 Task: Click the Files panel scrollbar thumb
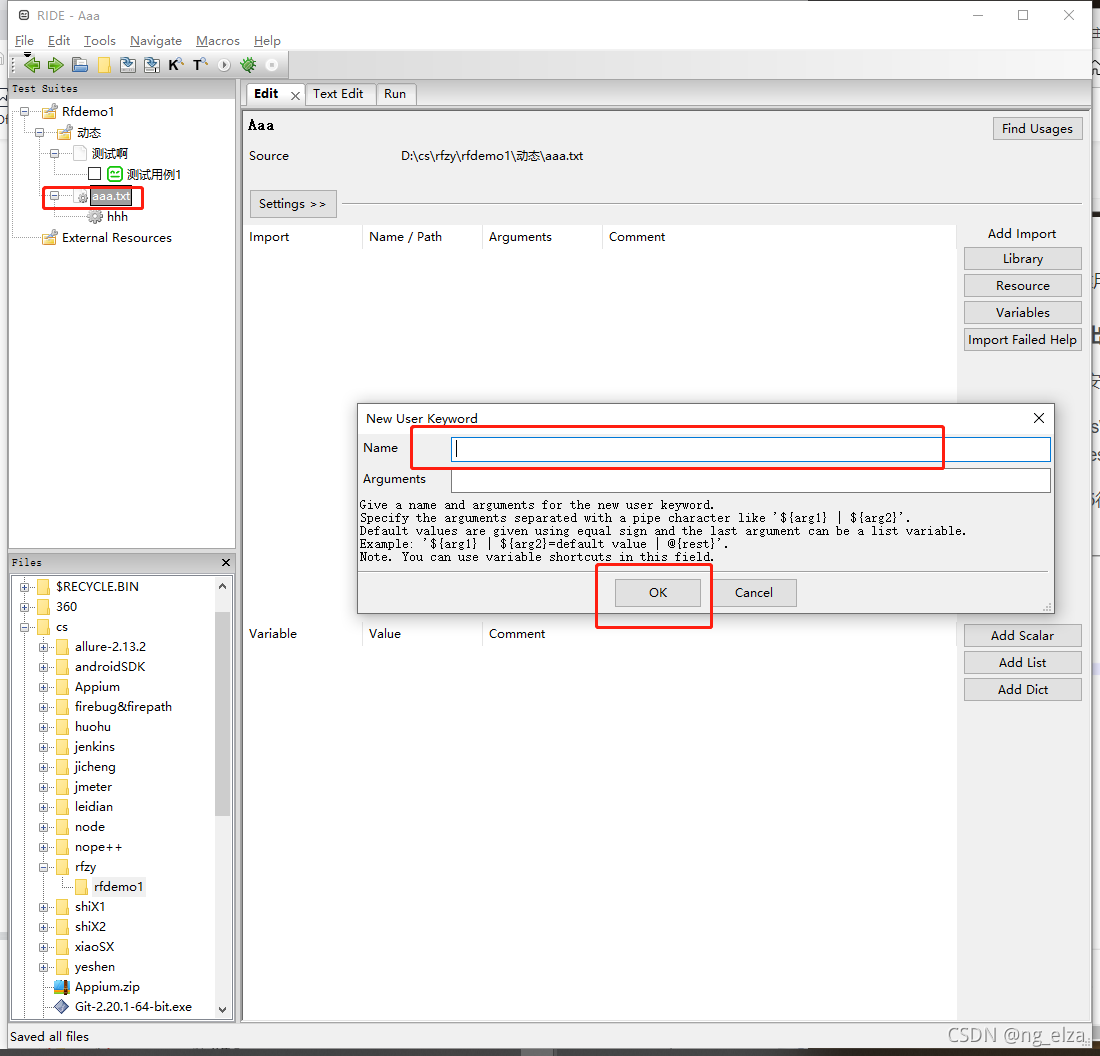pyautogui.click(x=222, y=714)
